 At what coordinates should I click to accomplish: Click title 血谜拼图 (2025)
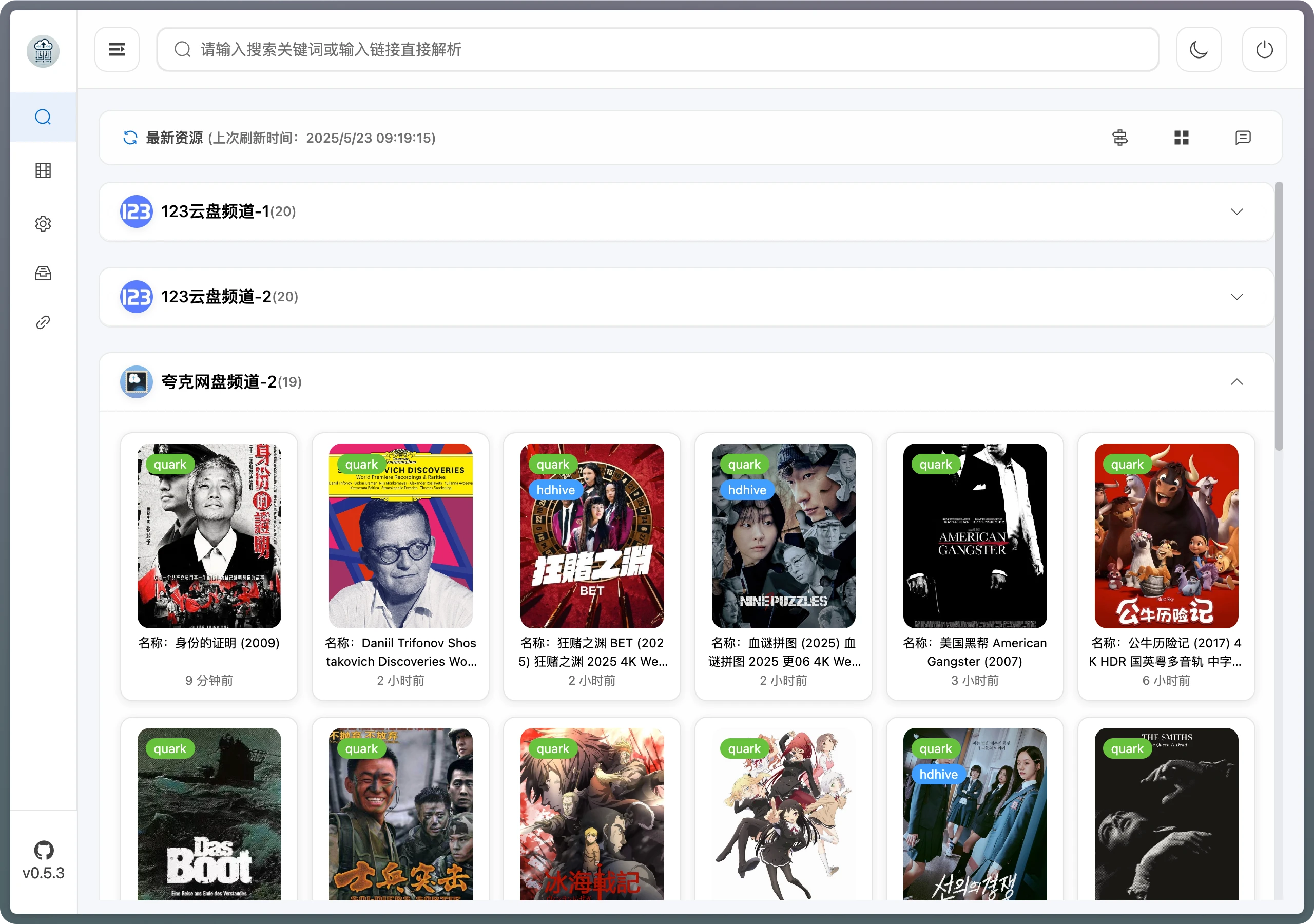tap(783, 652)
